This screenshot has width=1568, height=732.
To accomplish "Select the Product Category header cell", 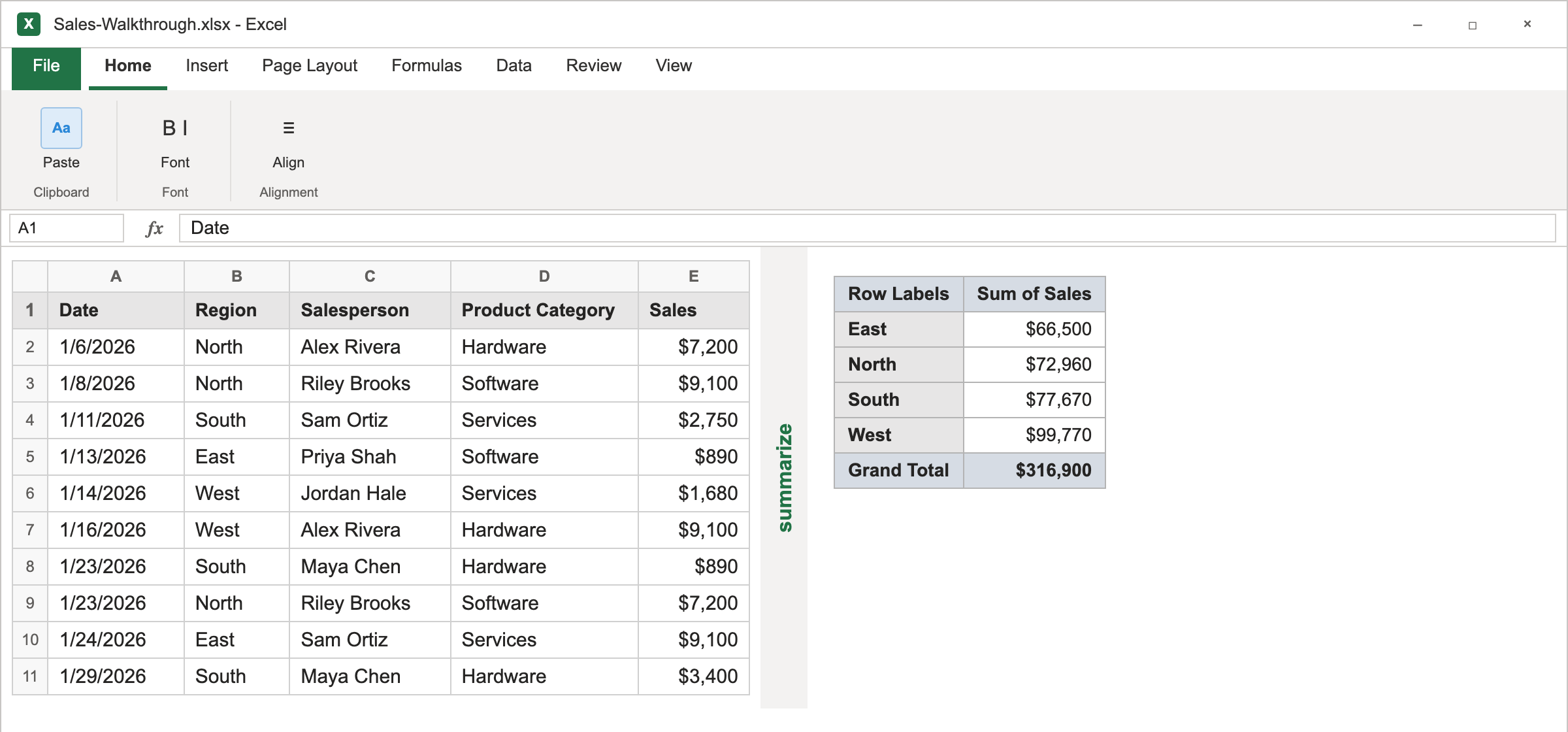I will [x=544, y=310].
